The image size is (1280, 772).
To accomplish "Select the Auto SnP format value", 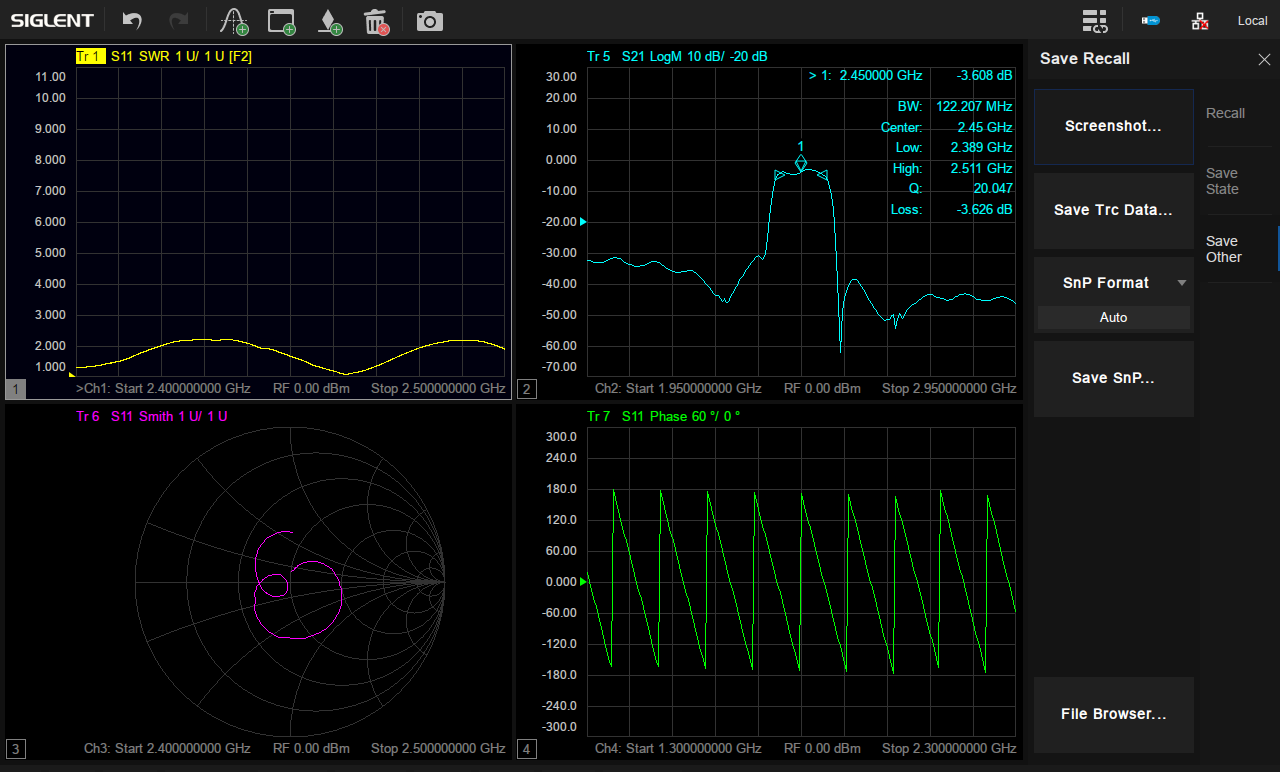I will click(x=1113, y=317).
